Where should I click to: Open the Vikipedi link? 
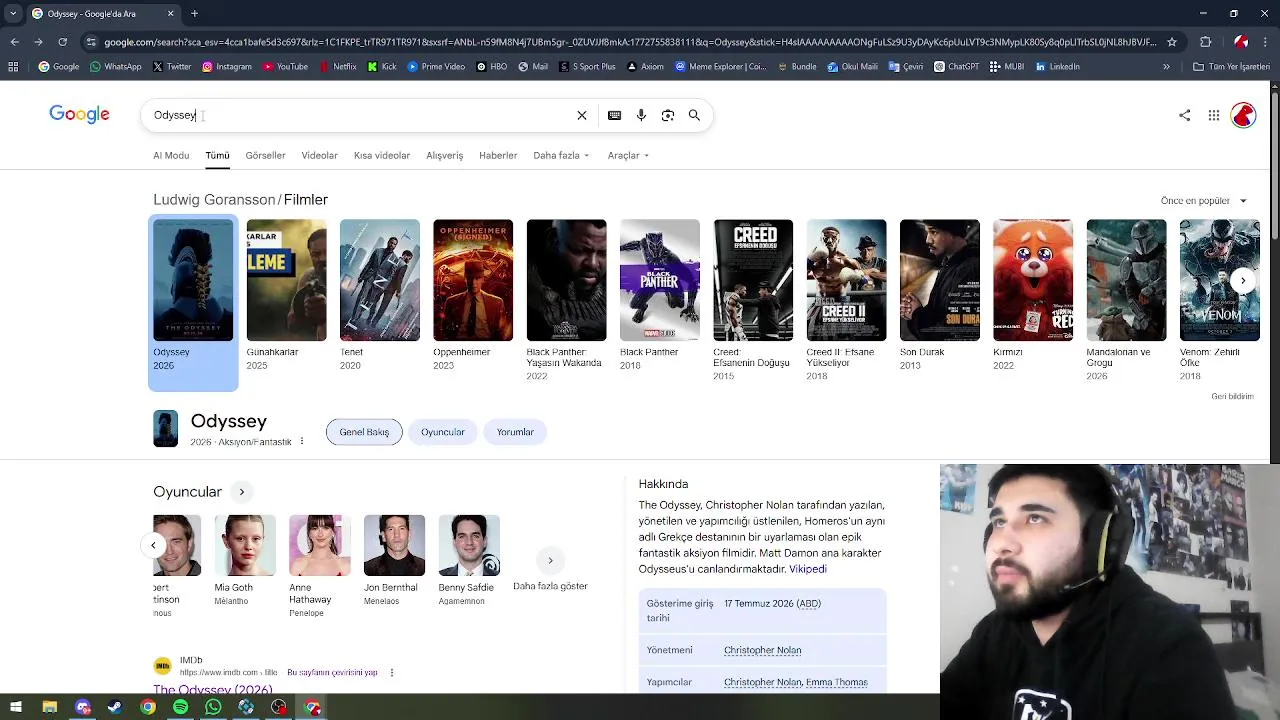click(x=808, y=569)
